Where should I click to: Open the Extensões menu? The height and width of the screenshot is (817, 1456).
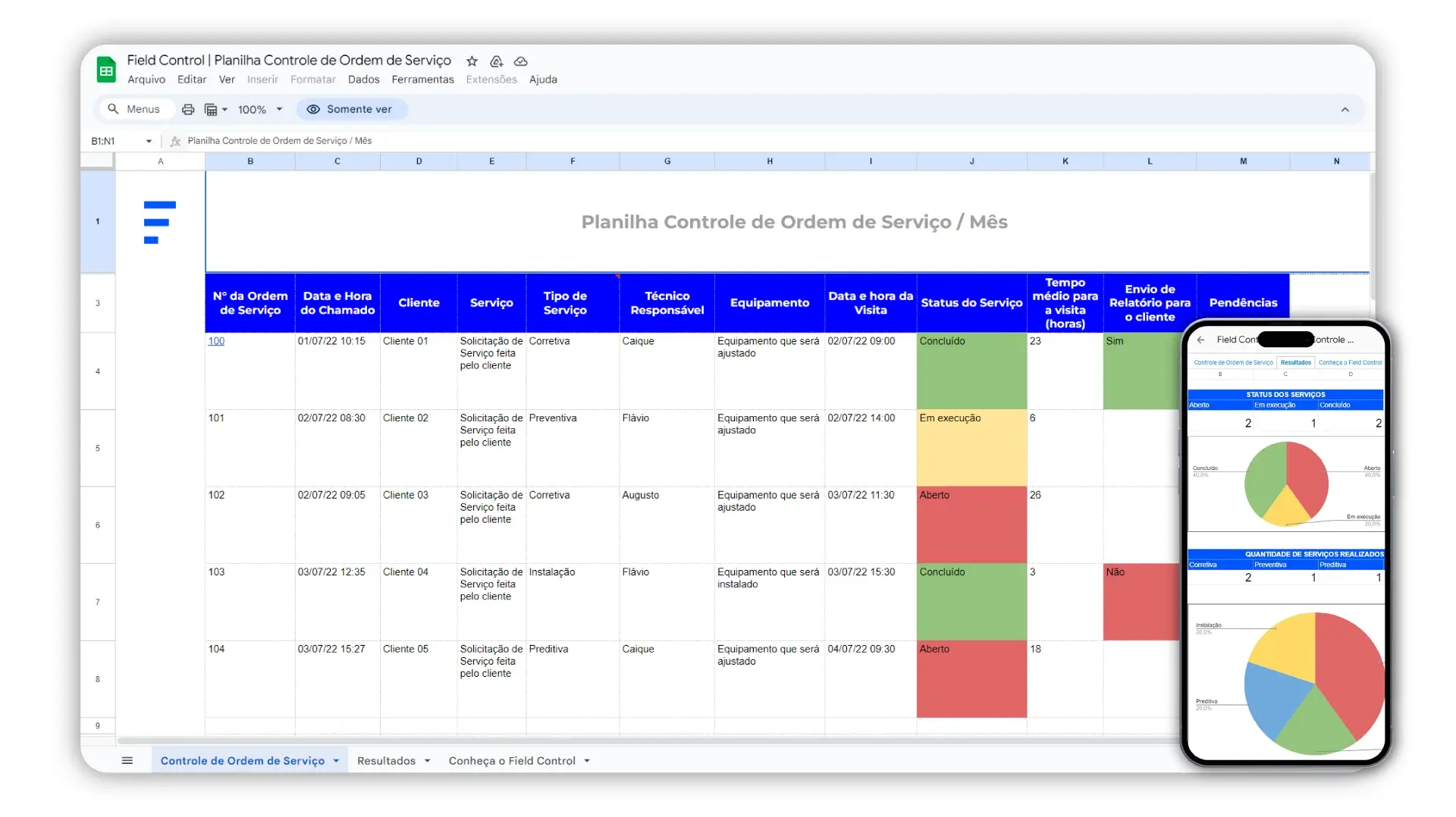491,80
